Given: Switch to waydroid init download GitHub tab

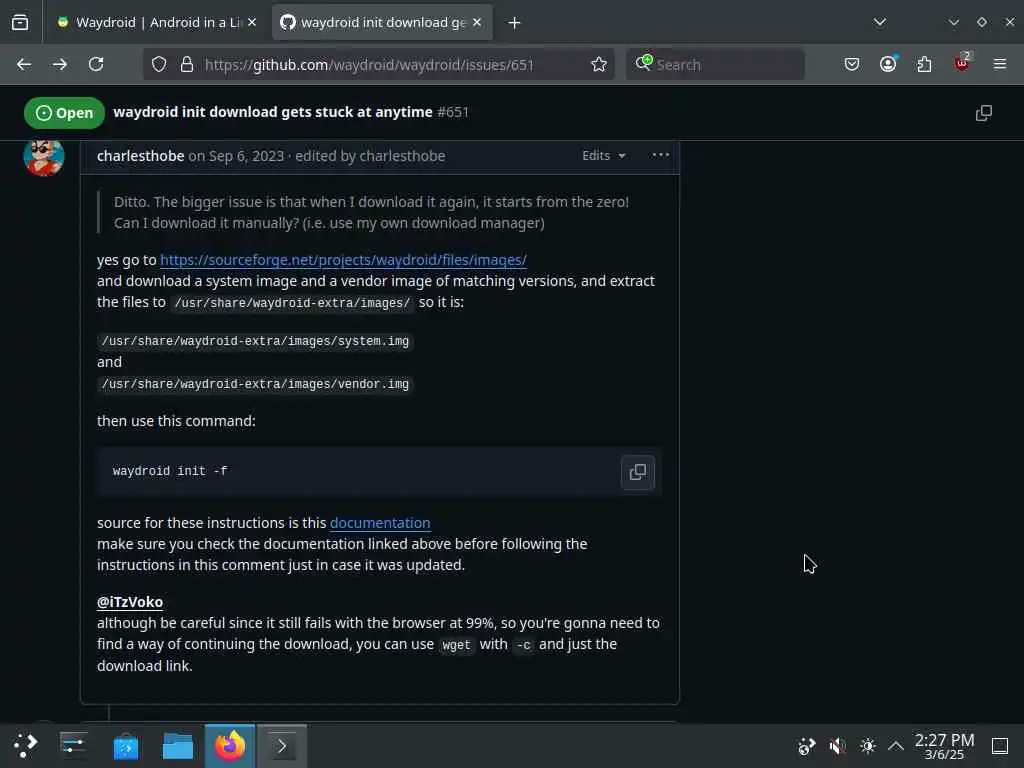Looking at the screenshot, I should (x=382, y=23).
